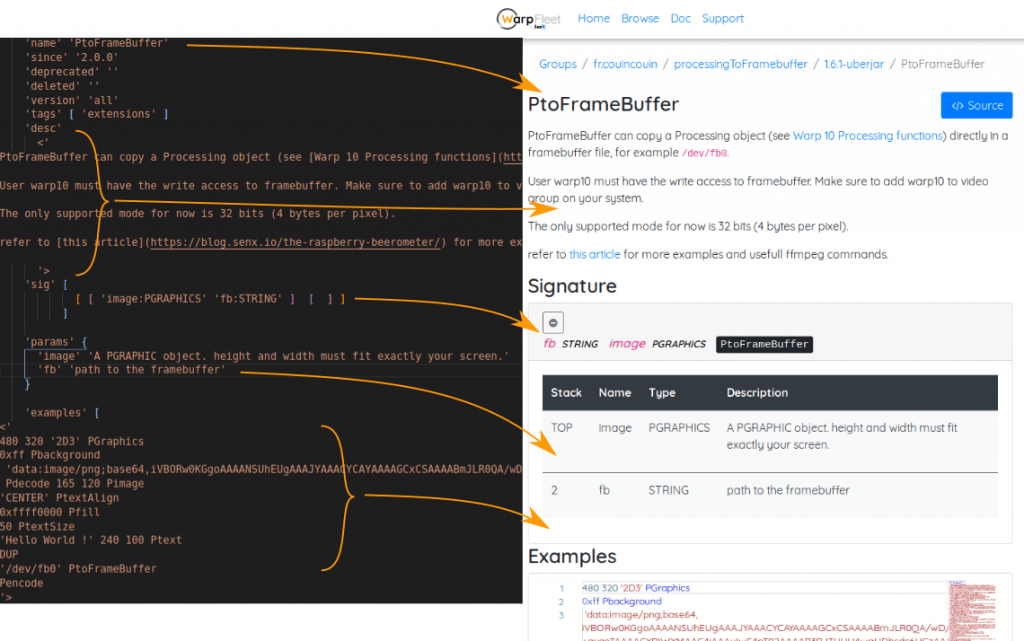Click the 'STRING' type cell in table
The image size is (1024, 641).
tap(668, 490)
